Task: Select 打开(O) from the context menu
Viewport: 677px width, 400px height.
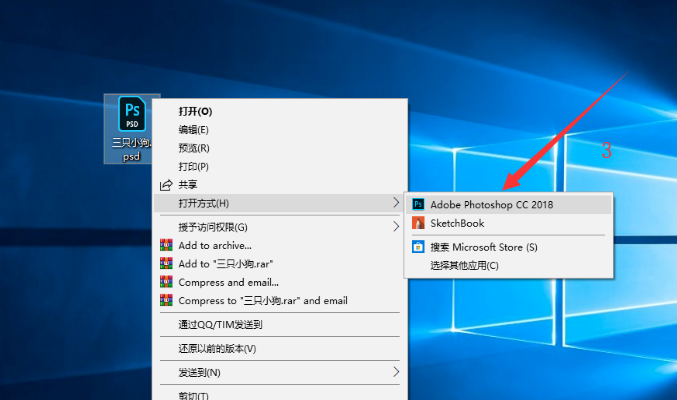Action: pyautogui.click(x=195, y=111)
